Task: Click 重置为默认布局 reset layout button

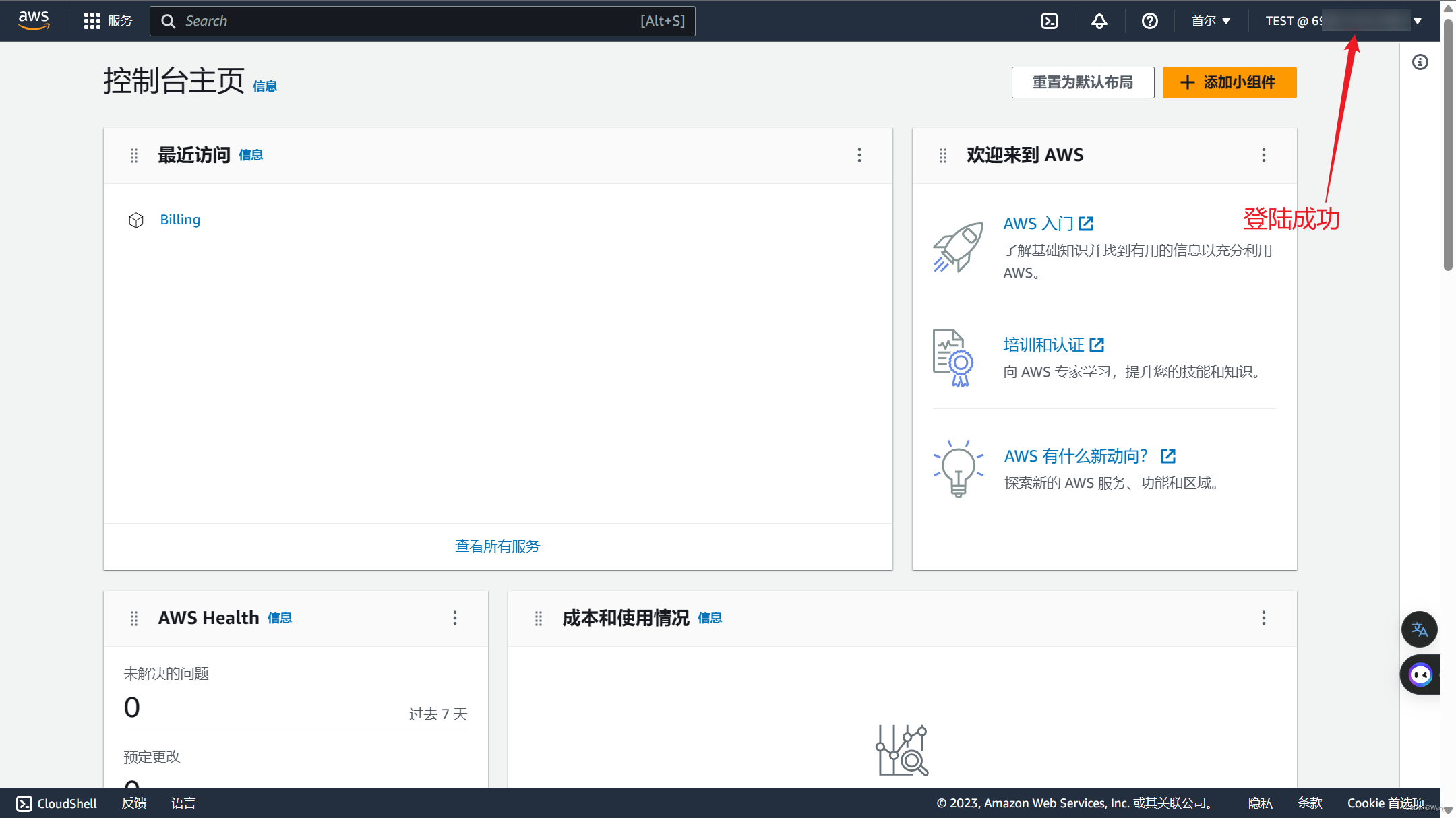Action: 1083,82
